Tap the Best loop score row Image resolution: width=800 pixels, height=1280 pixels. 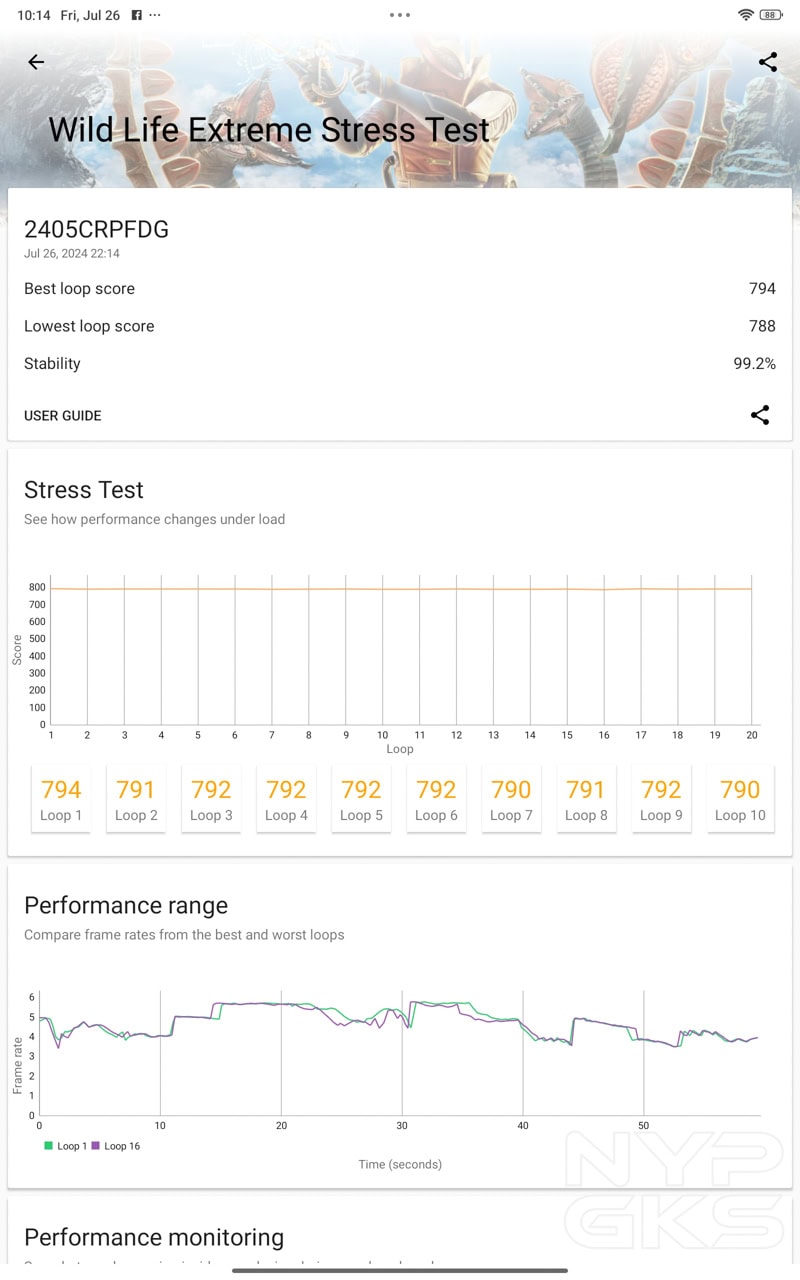(400, 288)
